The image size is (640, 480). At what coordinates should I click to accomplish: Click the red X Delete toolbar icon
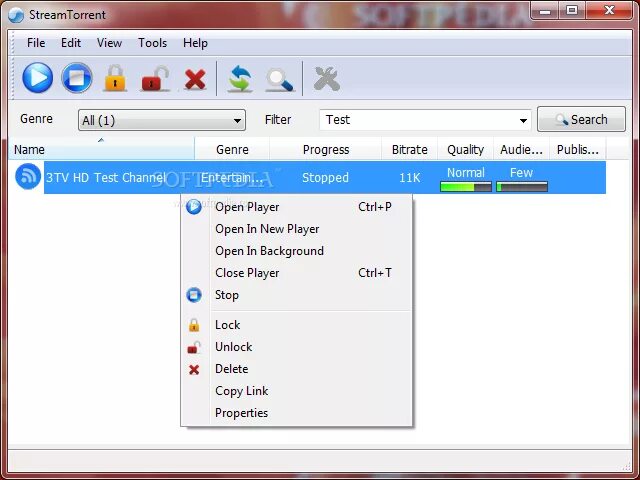tap(195, 79)
